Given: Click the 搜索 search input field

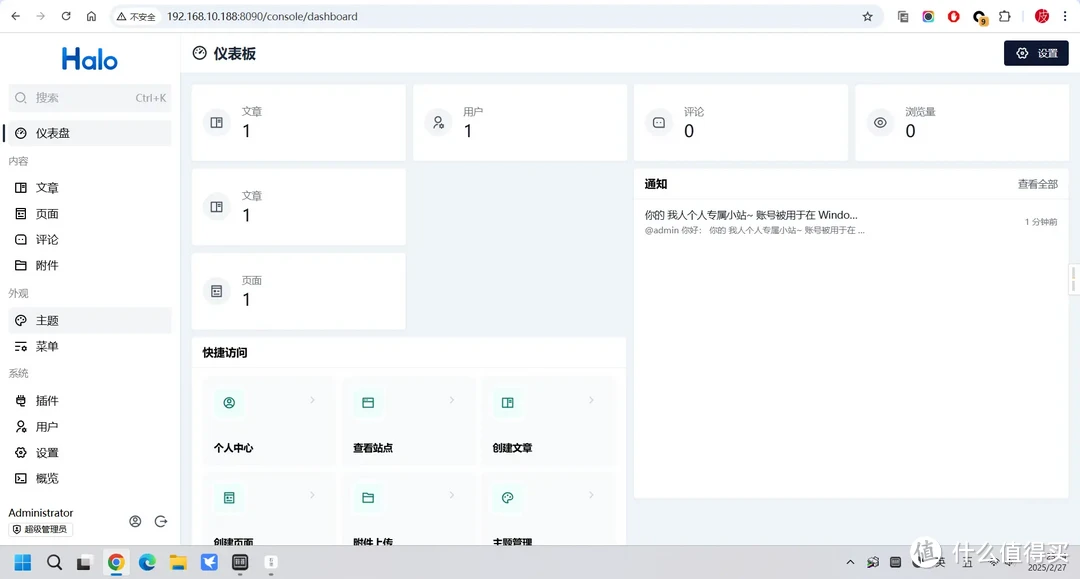Looking at the screenshot, I should click(90, 97).
